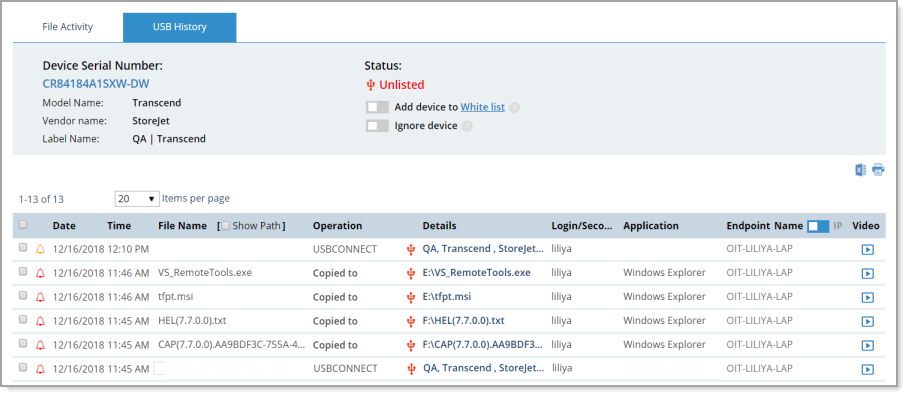Toggle the Ignore device switch
The height and width of the screenshot is (397, 908).
click(377, 126)
